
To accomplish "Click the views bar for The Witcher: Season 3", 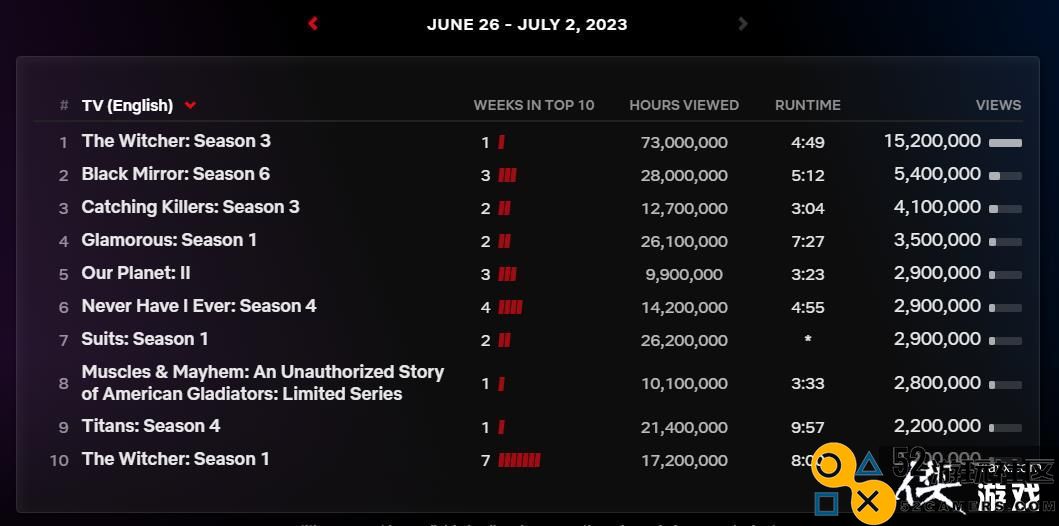I will point(1006,142).
